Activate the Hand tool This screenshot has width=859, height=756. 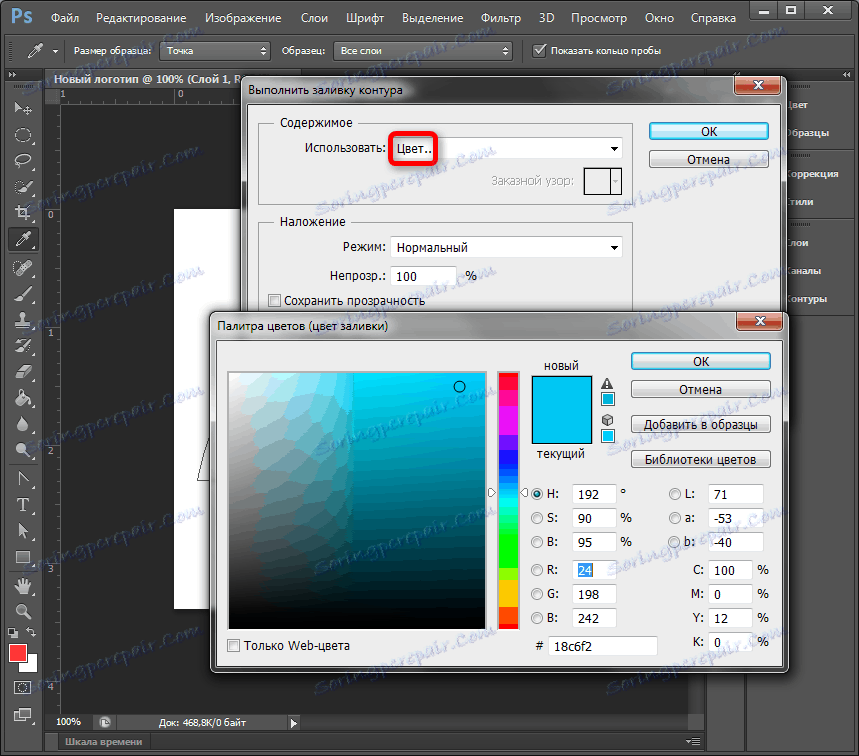click(x=22, y=584)
